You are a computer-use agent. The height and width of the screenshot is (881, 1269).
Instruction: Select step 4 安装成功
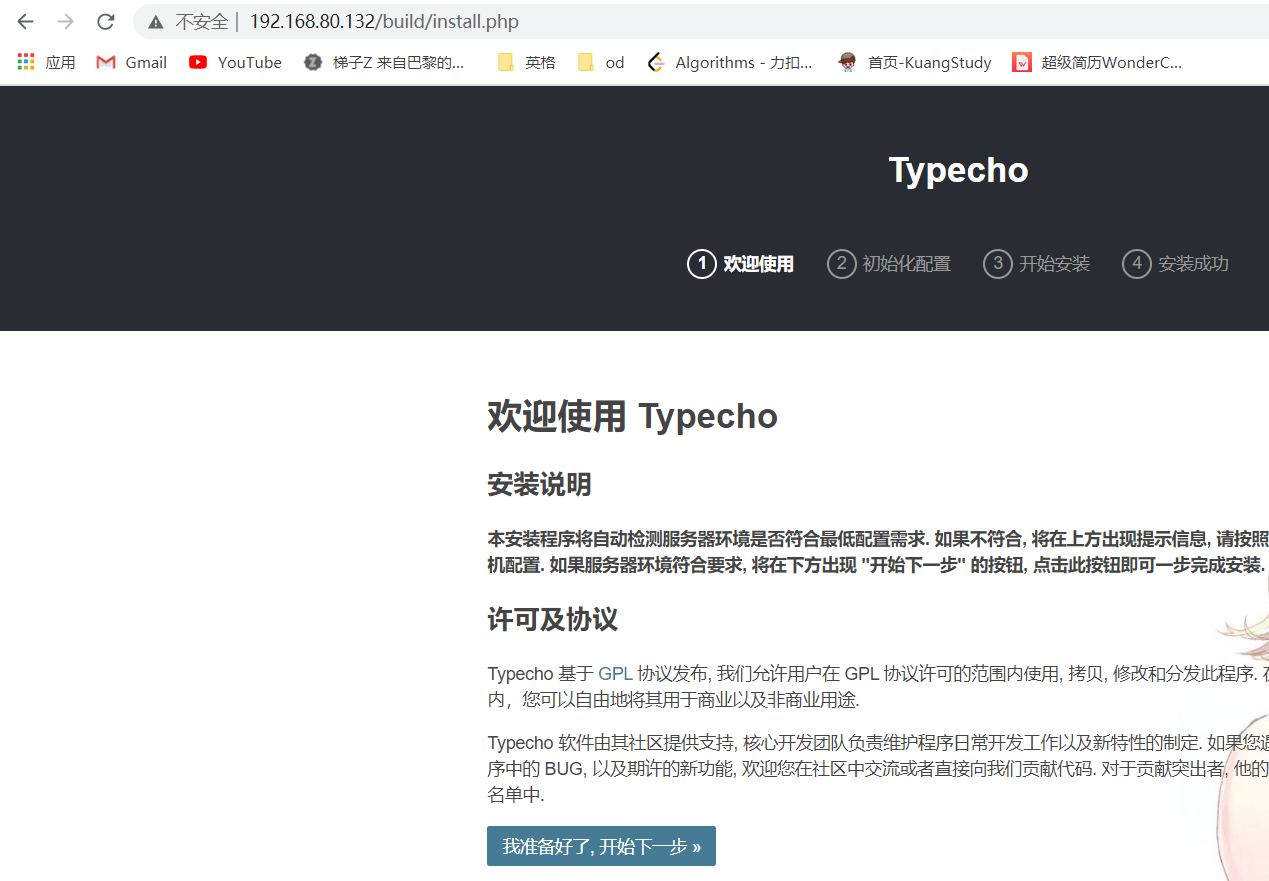pos(1176,264)
